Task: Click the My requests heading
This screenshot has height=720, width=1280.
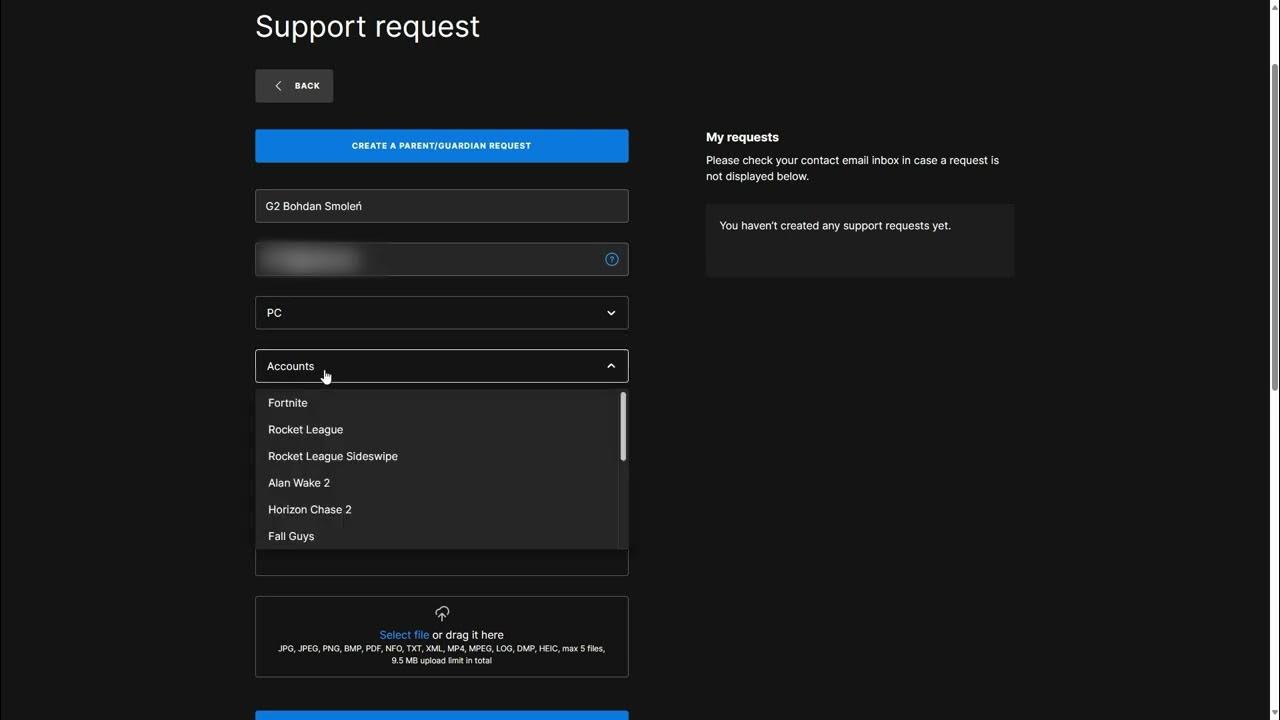Action: click(x=742, y=137)
